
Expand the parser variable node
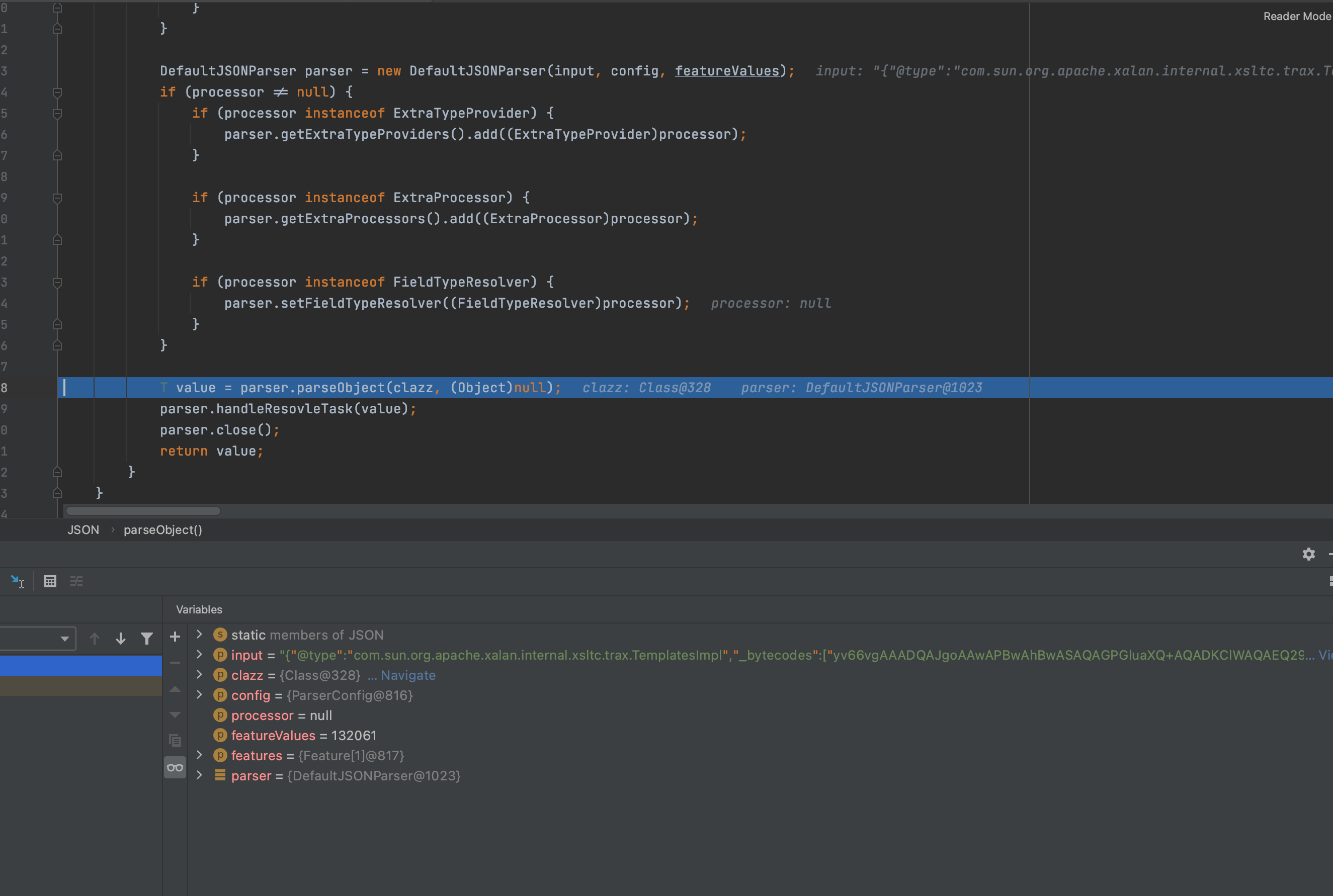[x=199, y=775]
